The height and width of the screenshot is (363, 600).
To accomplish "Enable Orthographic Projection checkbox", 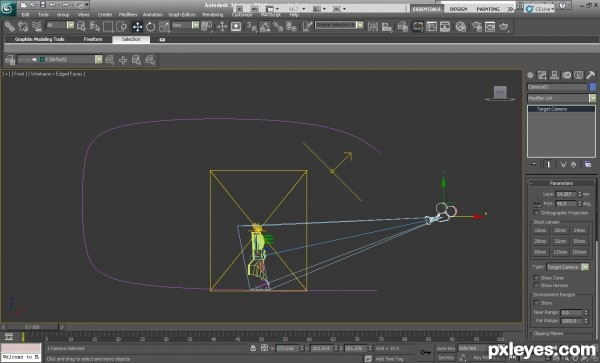I will [x=536, y=213].
